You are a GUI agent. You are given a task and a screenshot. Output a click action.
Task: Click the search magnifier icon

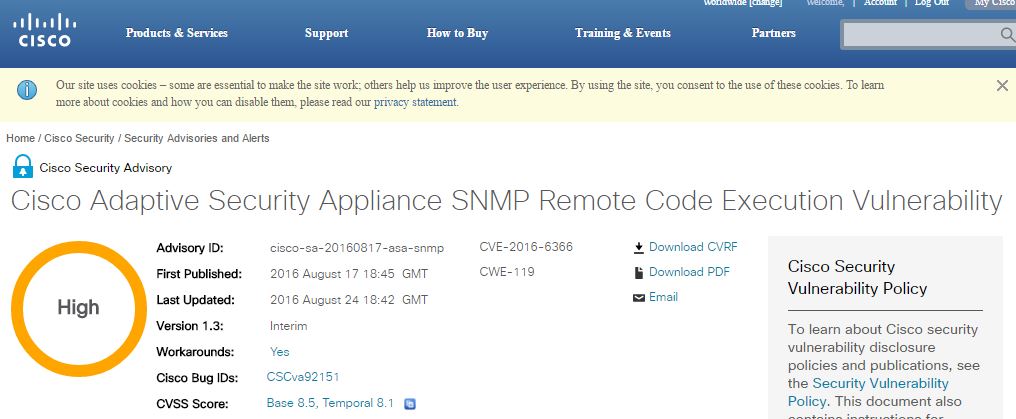coord(1007,35)
